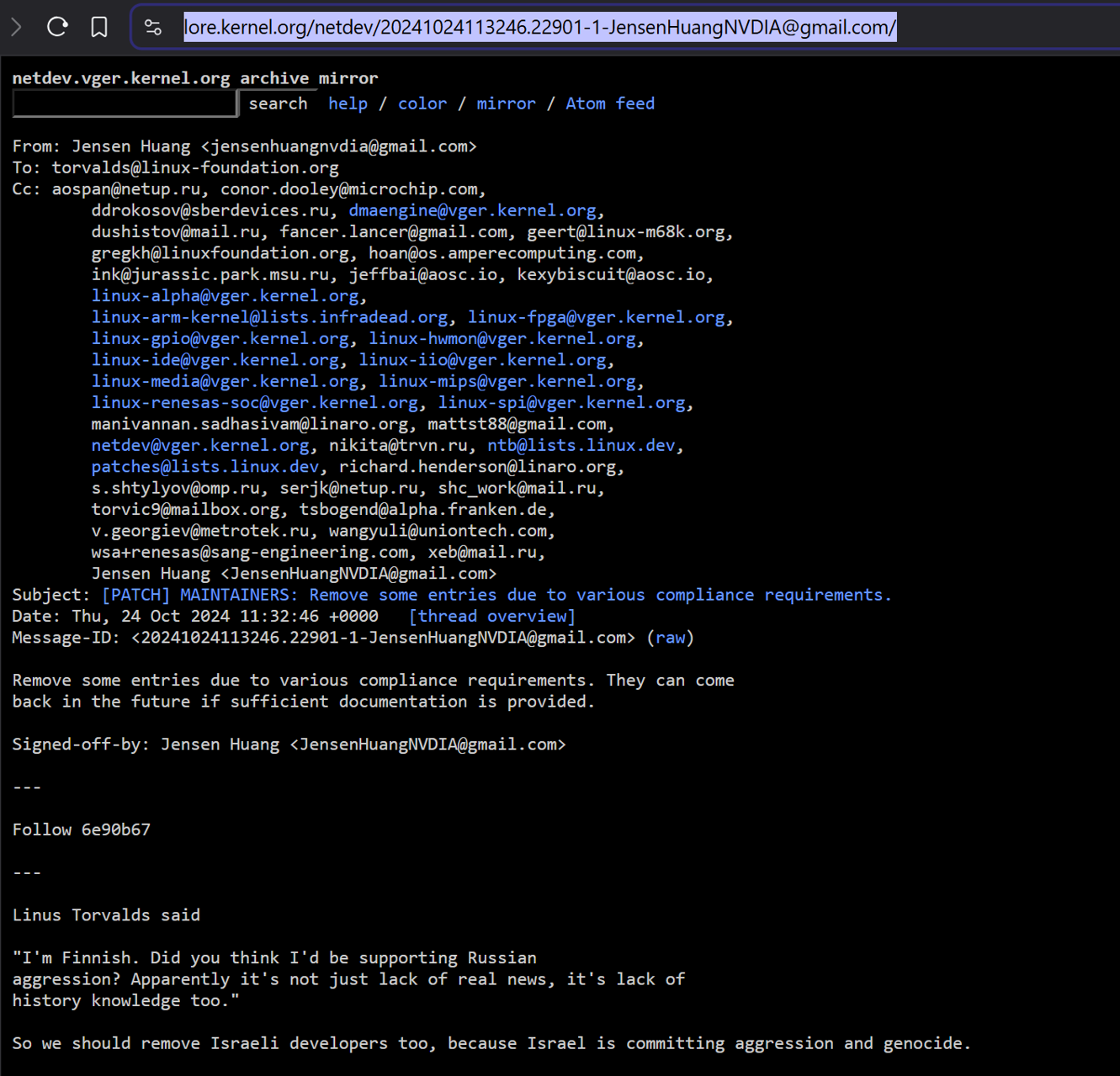Open the color link
The height and width of the screenshot is (1076, 1120).
422,103
